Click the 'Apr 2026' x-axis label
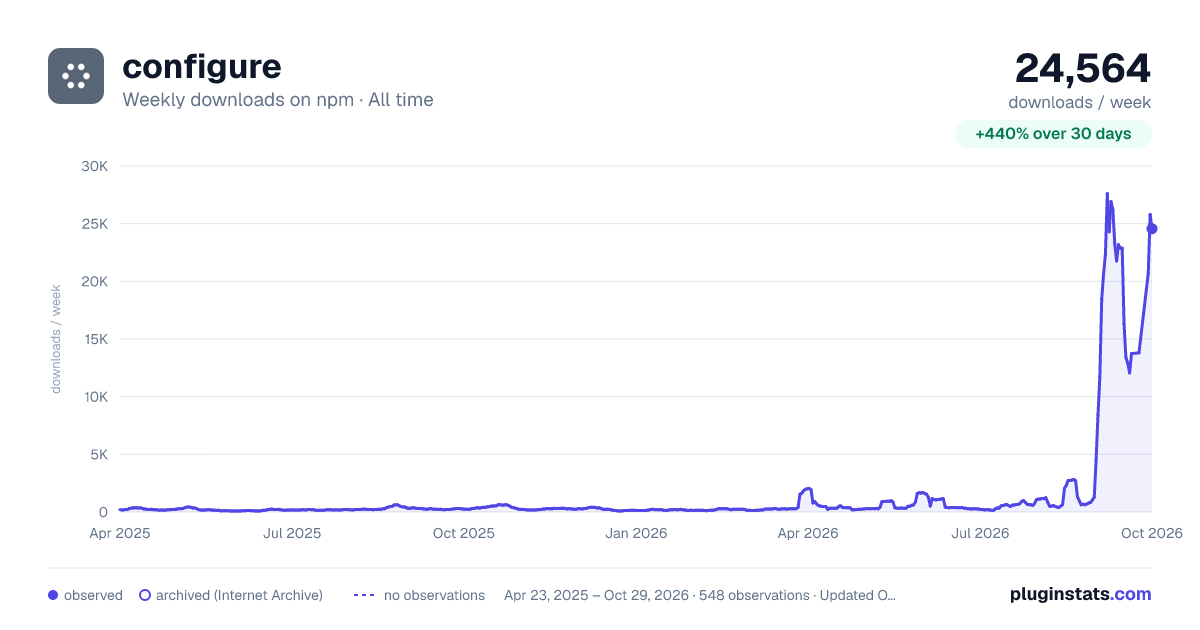The height and width of the screenshot is (630, 1200). pos(808,533)
